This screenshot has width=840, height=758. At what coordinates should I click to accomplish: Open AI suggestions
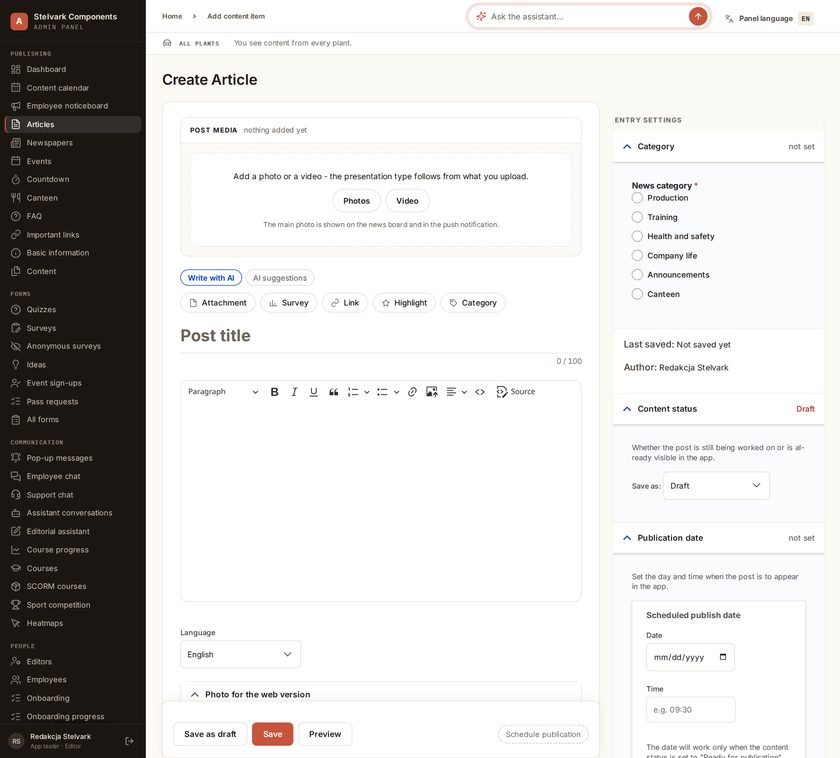[280, 278]
